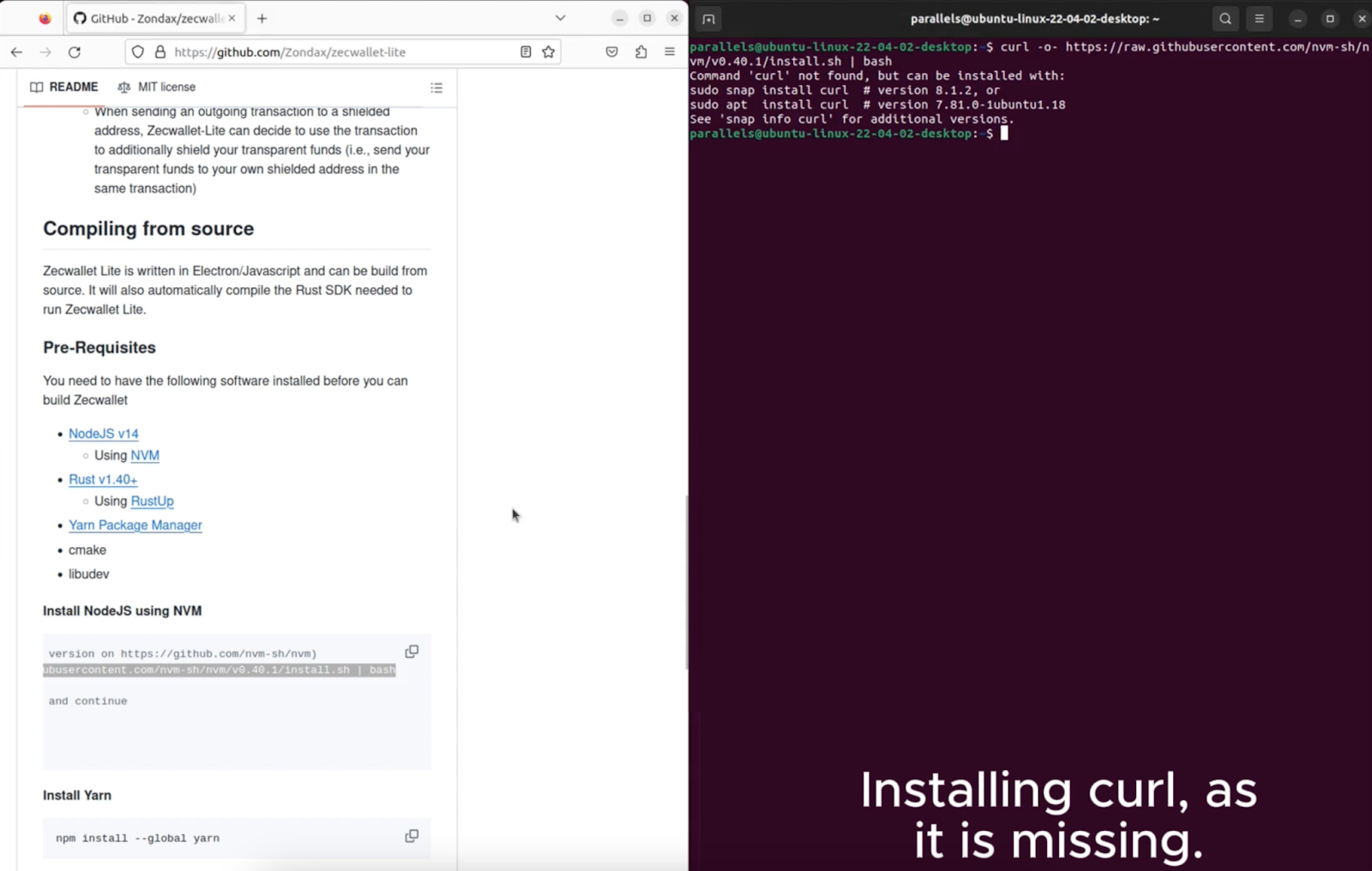The height and width of the screenshot is (871, 1372).
Task: Expand the Firefox list all tabs arrow
Action: [560, 18]
